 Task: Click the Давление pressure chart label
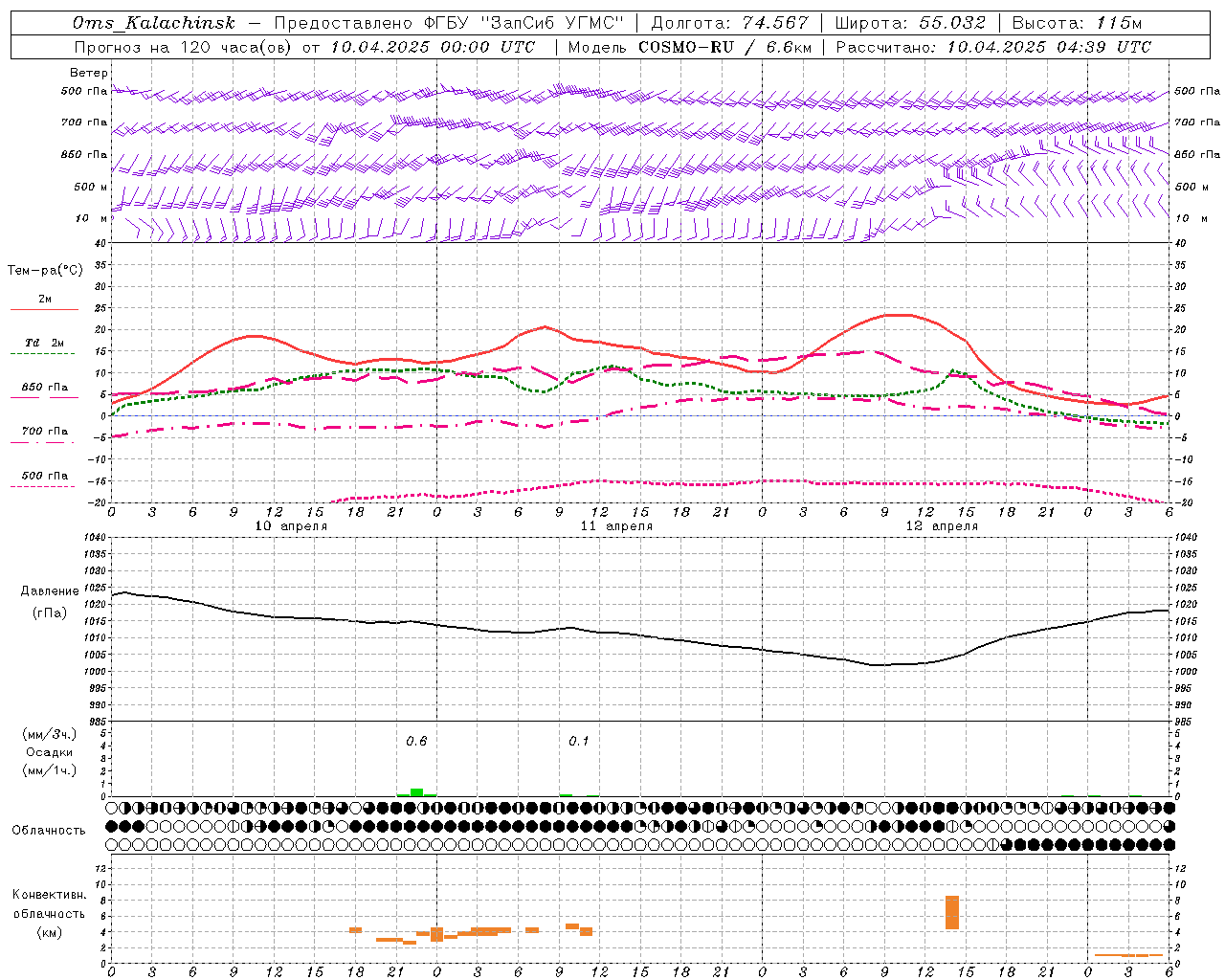coord(50,591)
